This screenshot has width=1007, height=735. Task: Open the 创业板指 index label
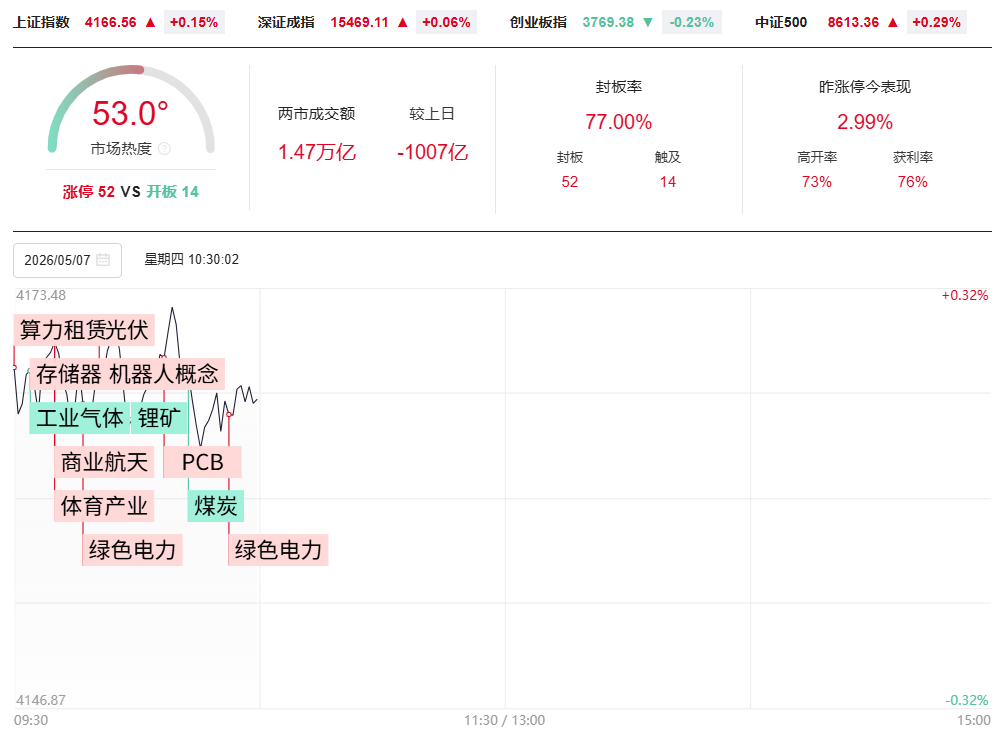538,22
